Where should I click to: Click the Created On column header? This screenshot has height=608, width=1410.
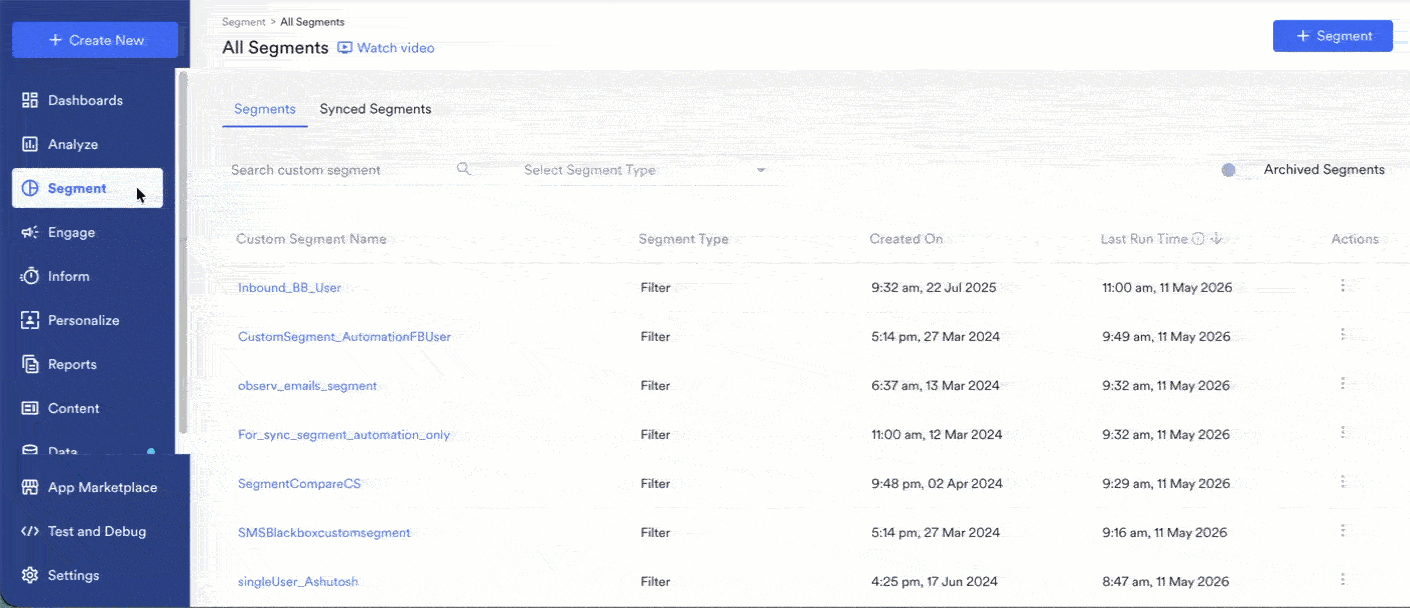[906, 239]
